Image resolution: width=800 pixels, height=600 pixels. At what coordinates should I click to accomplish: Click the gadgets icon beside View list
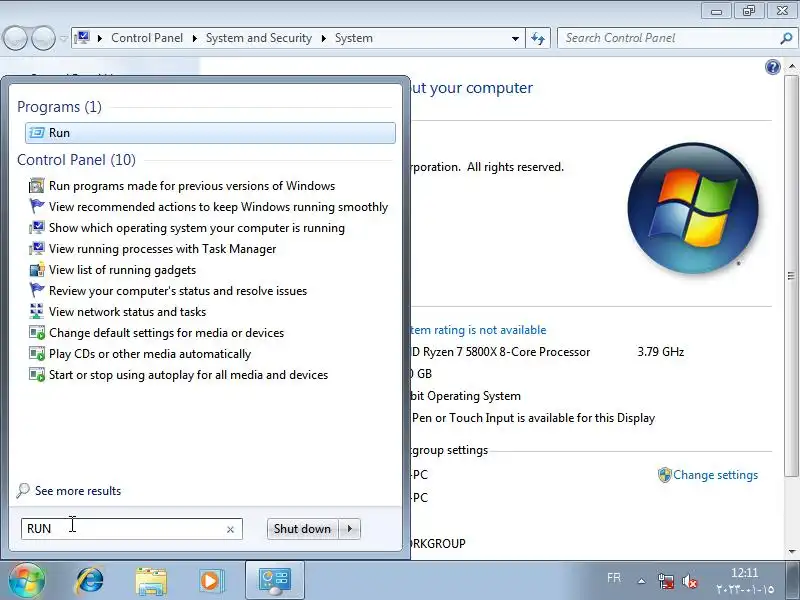[37, 270]
